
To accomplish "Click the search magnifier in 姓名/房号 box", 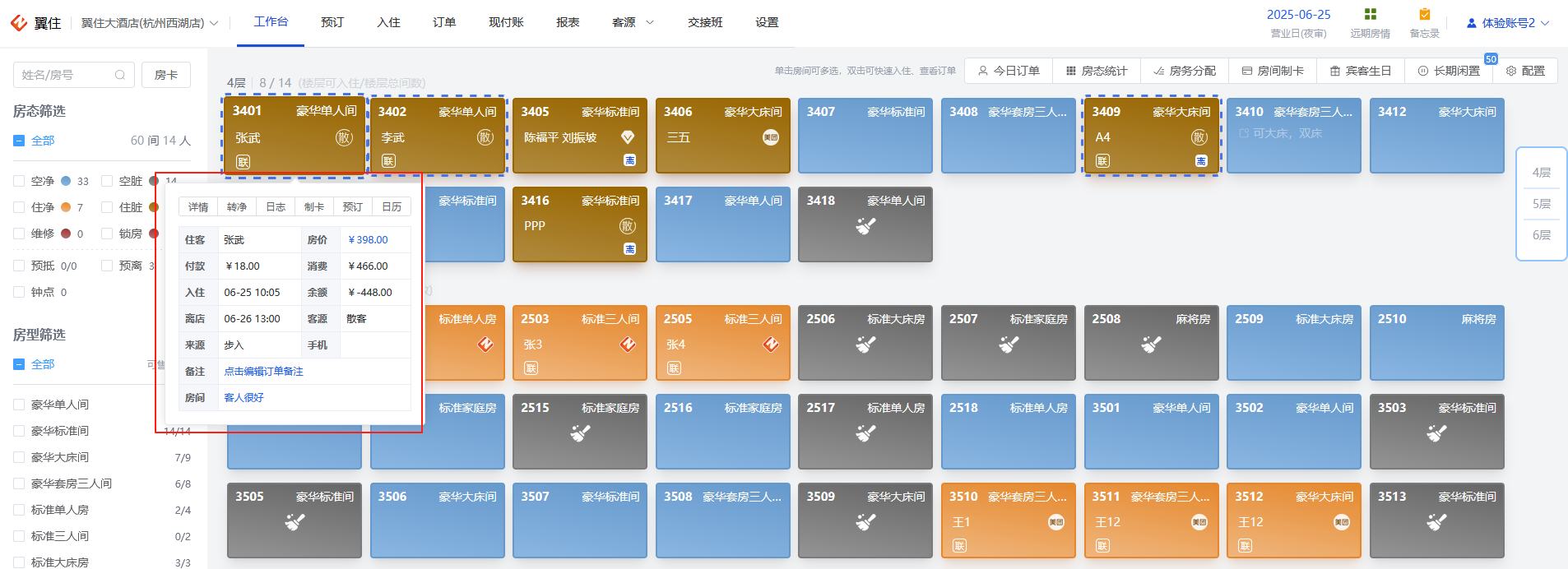I will [x=120, y=75].
